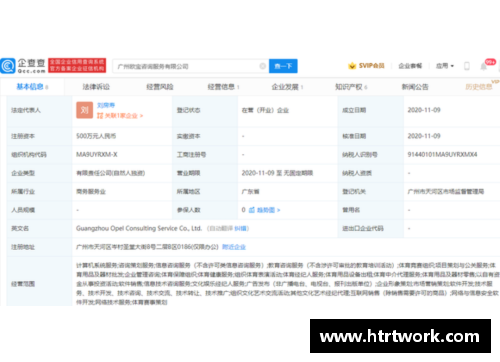Open the 关联1家企业 link
This screenshot has width=500, height=362.
point(120,116)
